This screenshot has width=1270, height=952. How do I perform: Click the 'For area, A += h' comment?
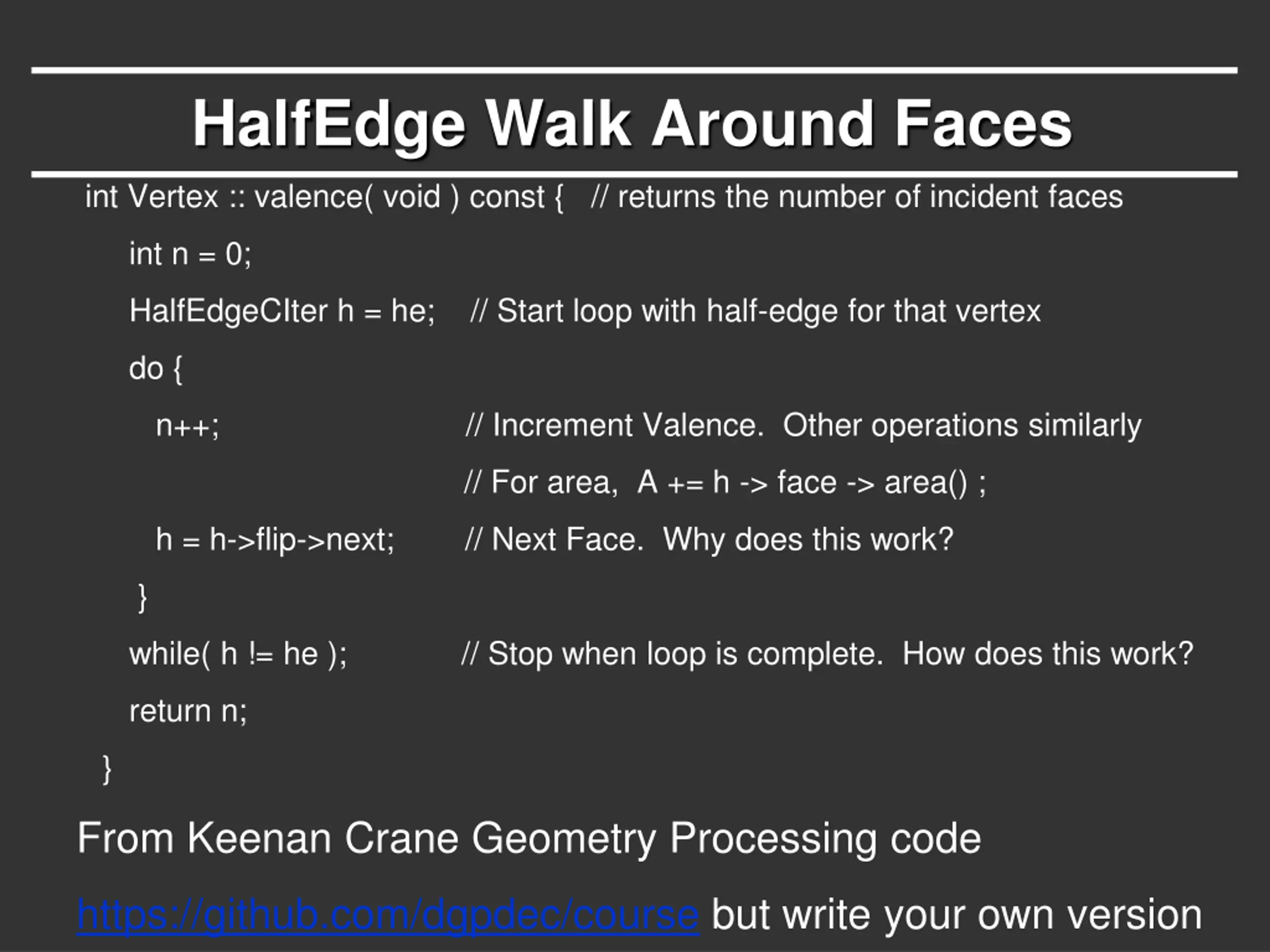725,482
